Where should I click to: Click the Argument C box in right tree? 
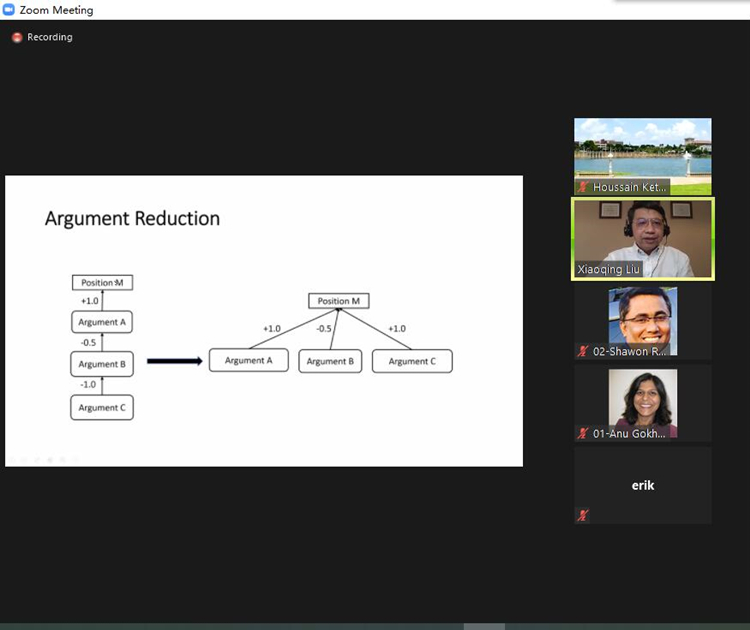click(x=412, y=361)
